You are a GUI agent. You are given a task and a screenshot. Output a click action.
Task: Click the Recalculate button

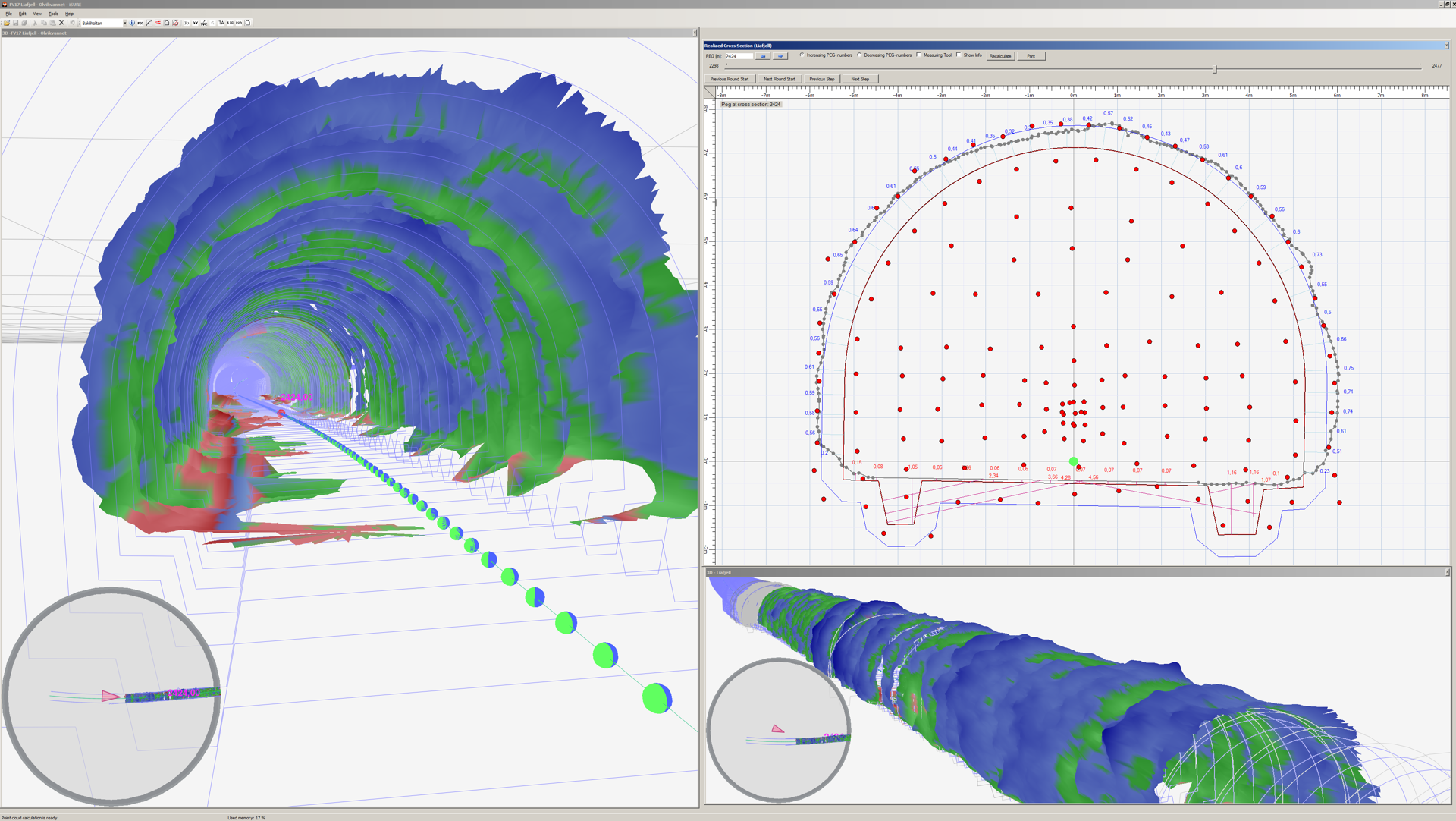coord(999,56)
